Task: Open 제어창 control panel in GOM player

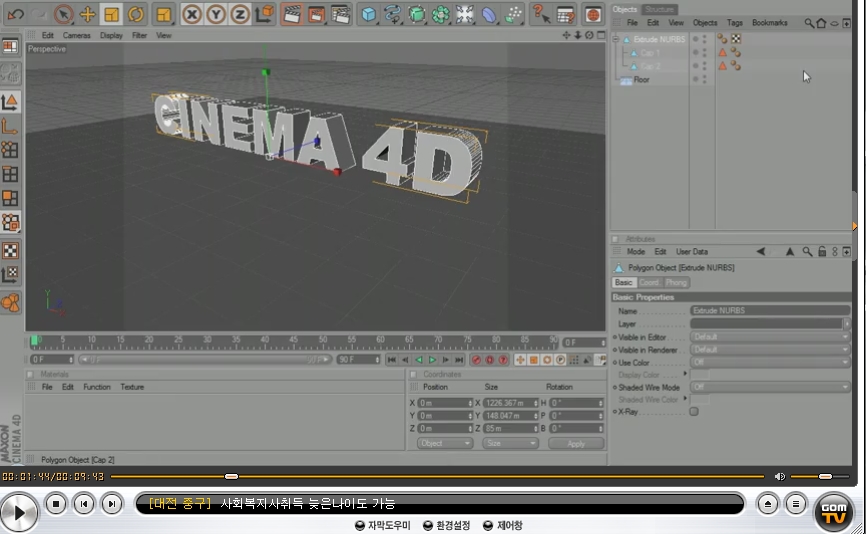Action: point(503,525)
